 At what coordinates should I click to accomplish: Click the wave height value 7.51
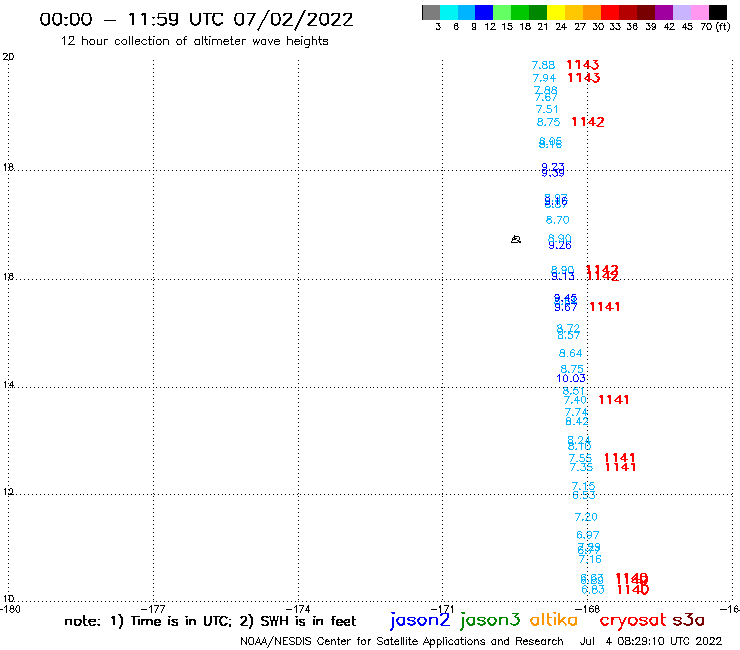[547, 109]
